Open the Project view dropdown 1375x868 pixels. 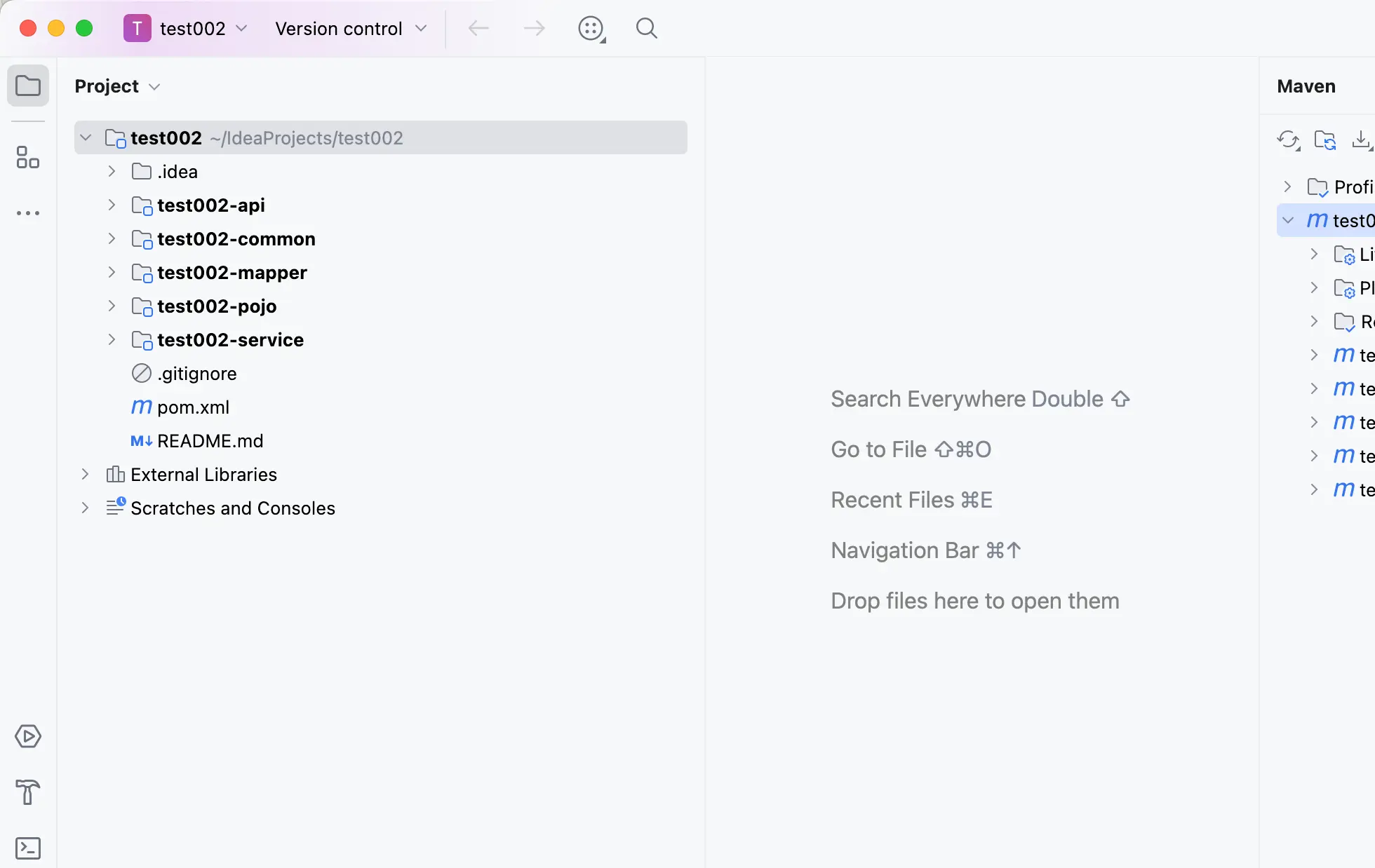(117, 86)
